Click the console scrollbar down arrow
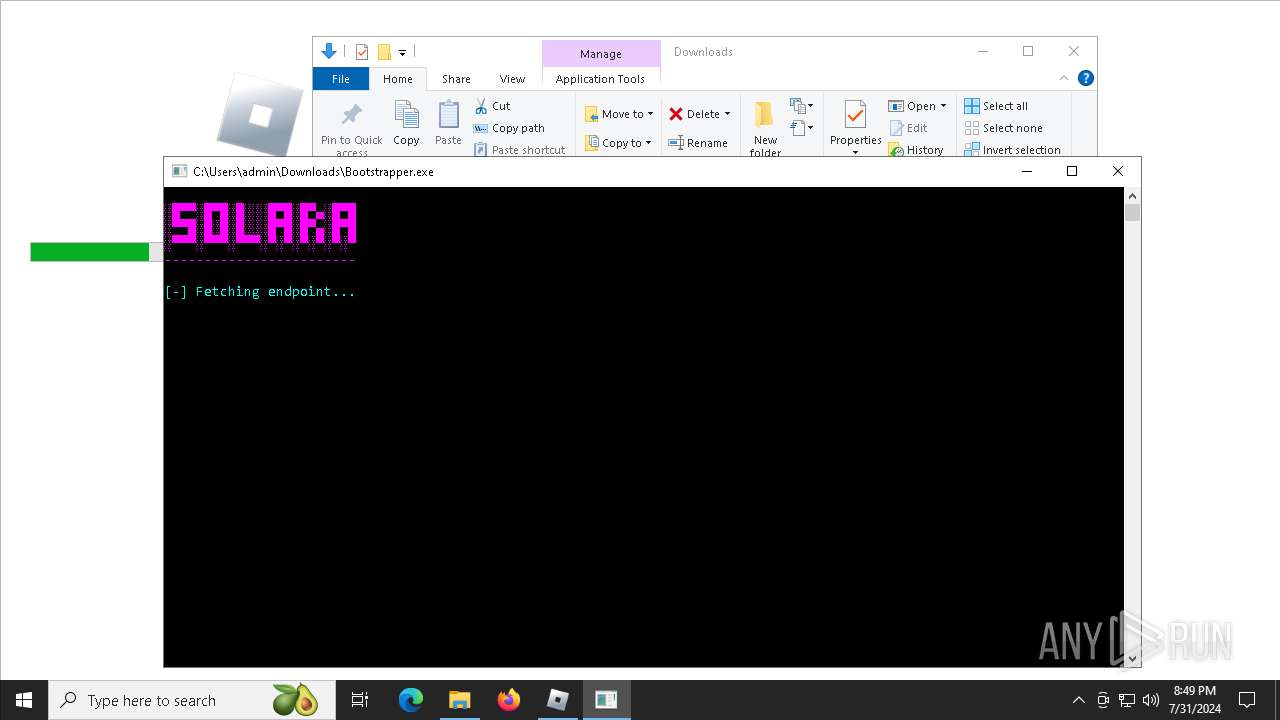 [x=1132, y=658]
